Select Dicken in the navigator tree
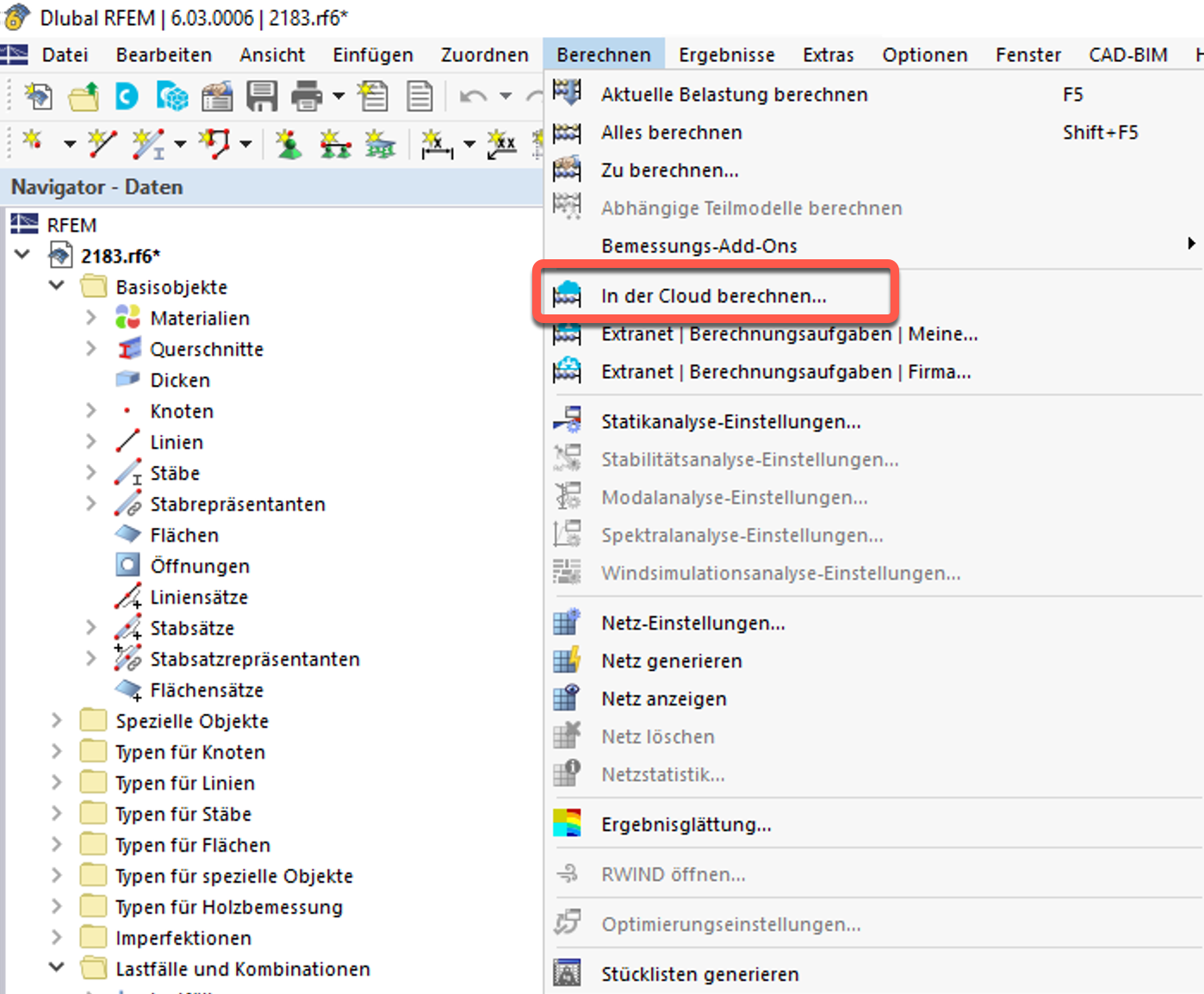The width and height of the screenshot is (1204, 994). point(180,380)
